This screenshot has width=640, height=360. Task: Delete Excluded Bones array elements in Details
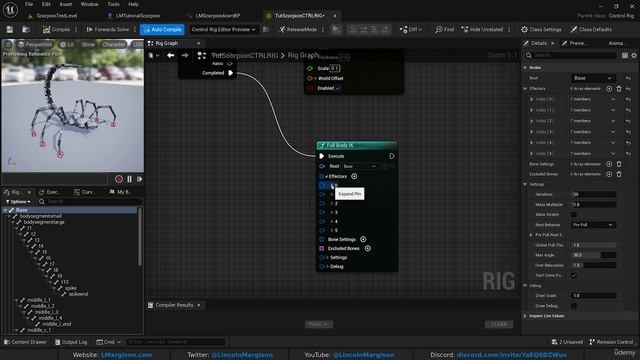tap(619, 174)
